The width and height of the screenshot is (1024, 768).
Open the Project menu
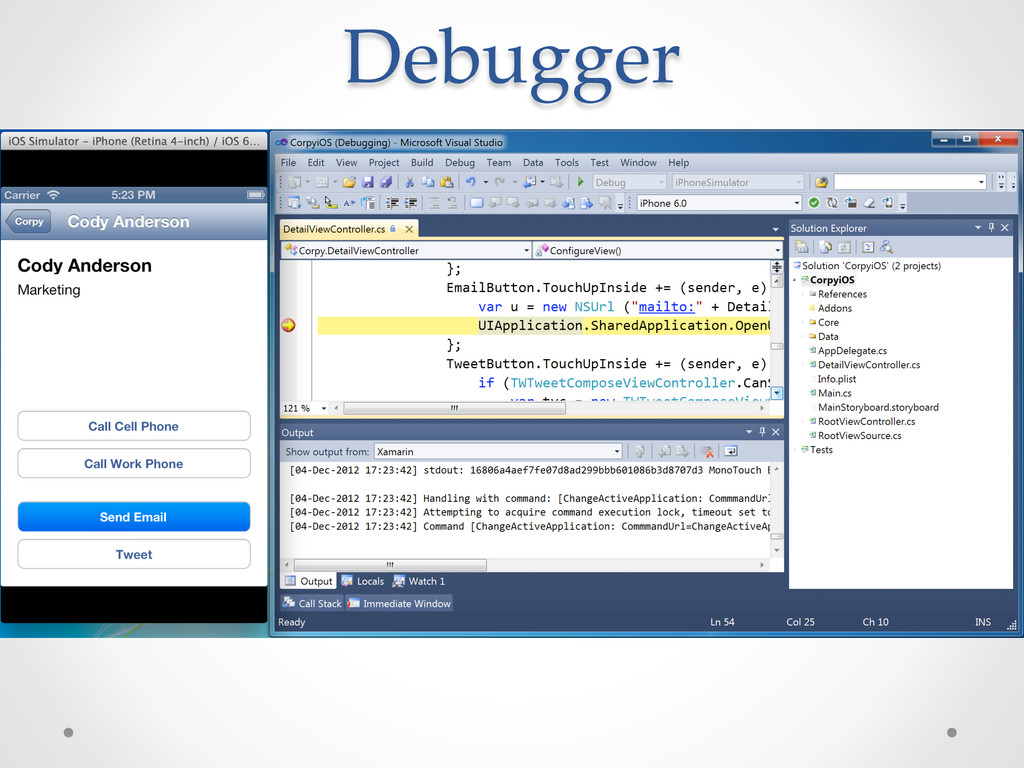pos(383,163)
